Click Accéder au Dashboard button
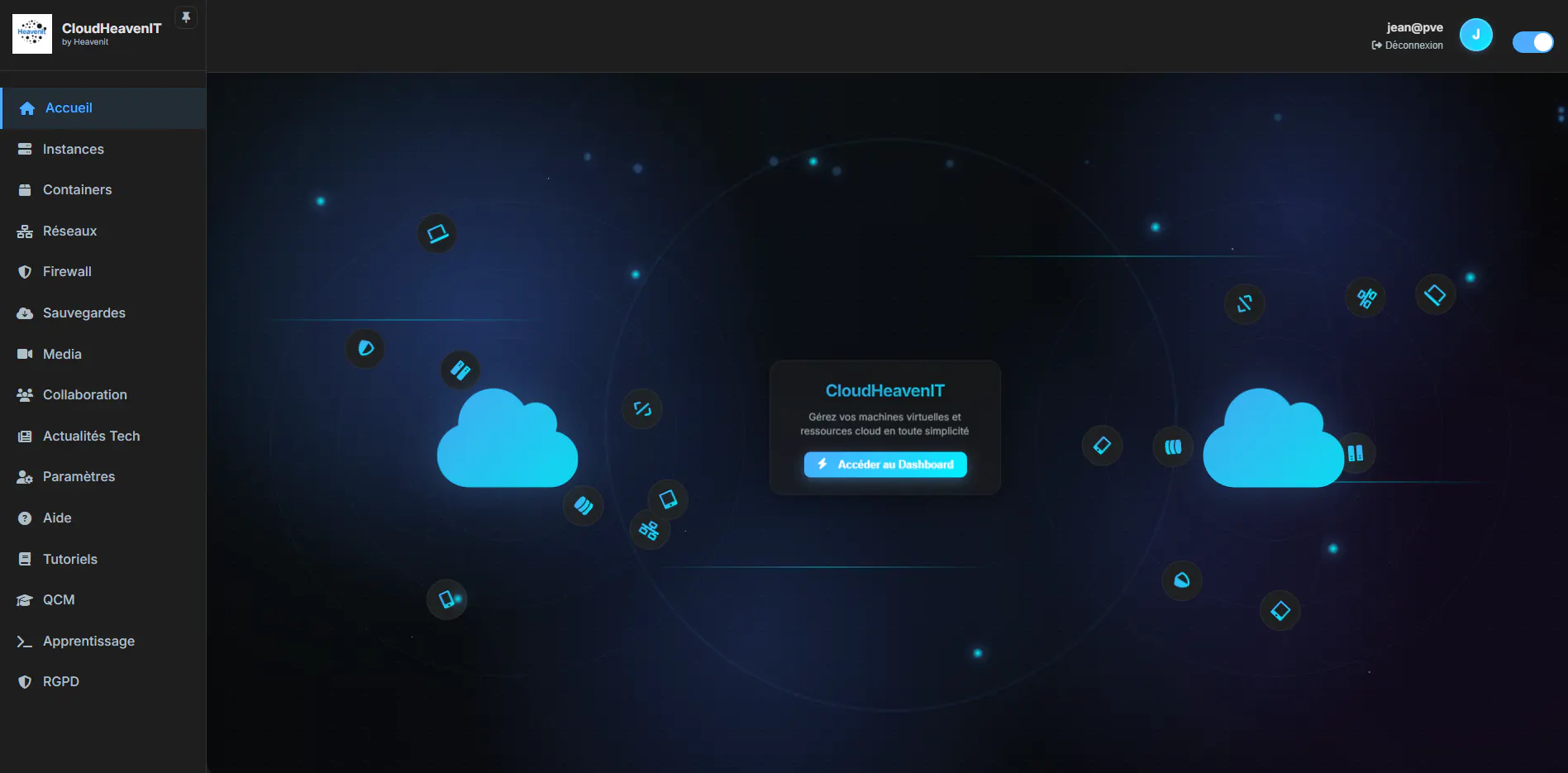 [x=885, y=465]
